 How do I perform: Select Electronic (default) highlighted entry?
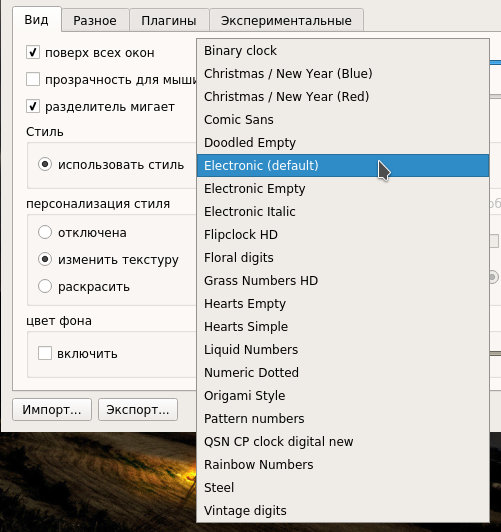pyautogui.click(x=343, y=166)
